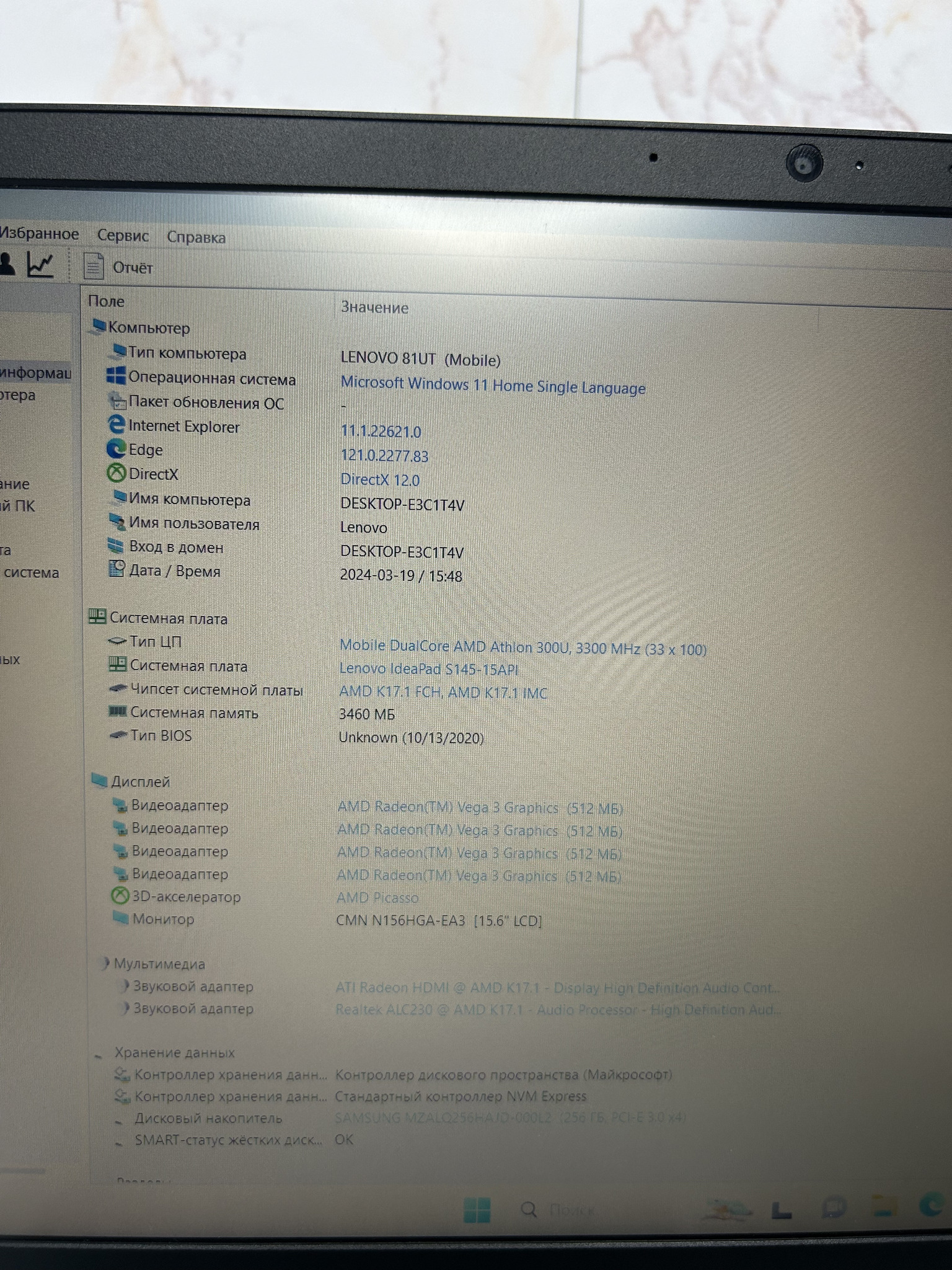The image size is (952, 1270).
Task: Click icon beside 3D-акселератор
Action: coord(120,895)
